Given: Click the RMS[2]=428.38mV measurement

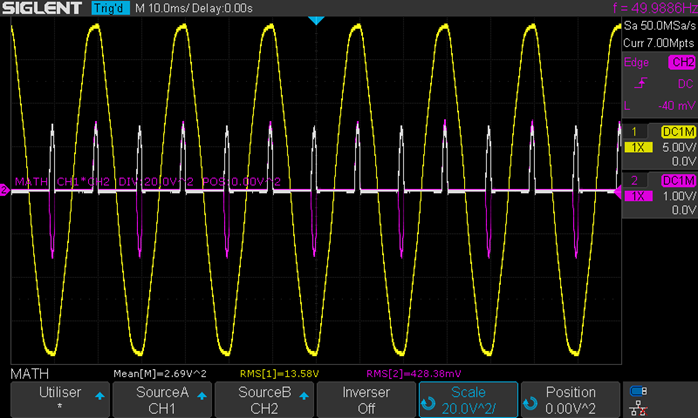Looking at the screenshot, I should click(x=414, y=374).
